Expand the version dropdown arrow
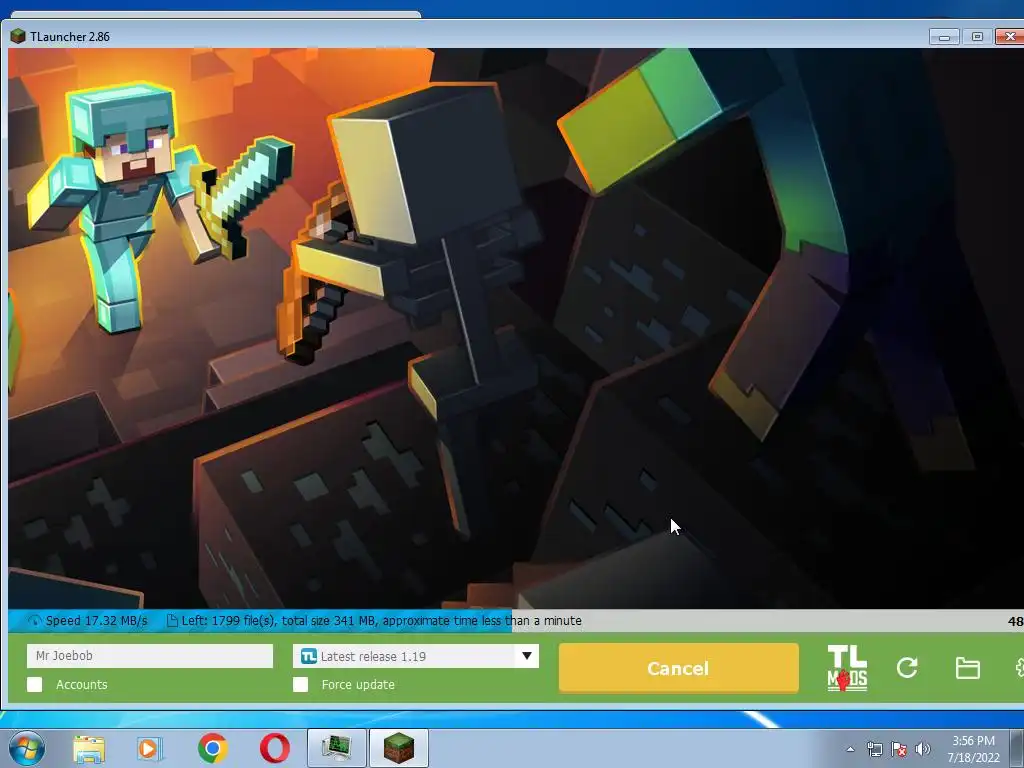The height and width of the screenshot is (768, 1024). point(526,656)
